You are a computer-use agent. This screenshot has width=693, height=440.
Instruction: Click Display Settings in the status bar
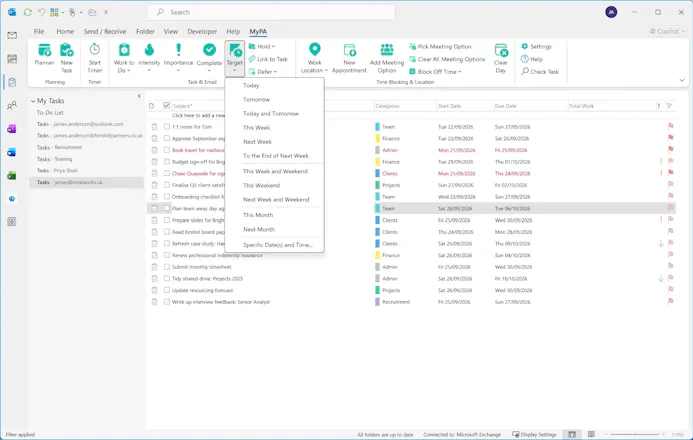click(534, 435)
